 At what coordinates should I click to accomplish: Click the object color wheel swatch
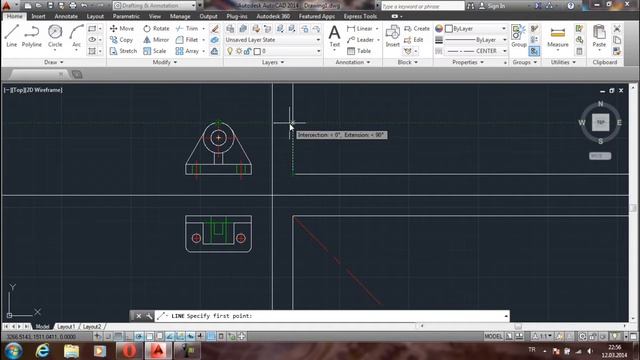coord(439,29)
